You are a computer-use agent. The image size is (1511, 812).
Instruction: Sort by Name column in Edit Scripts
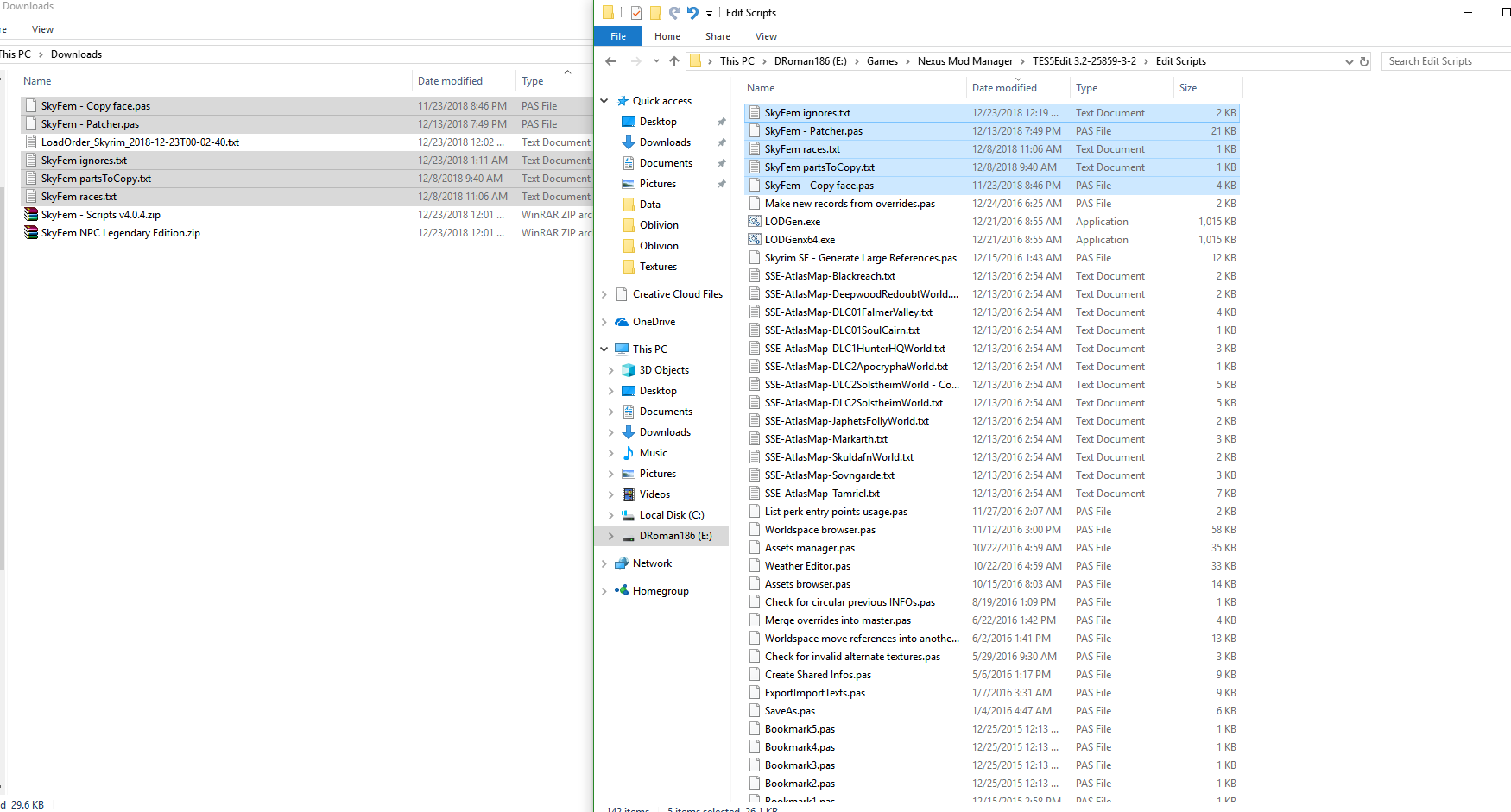click(x=761, y=88)
